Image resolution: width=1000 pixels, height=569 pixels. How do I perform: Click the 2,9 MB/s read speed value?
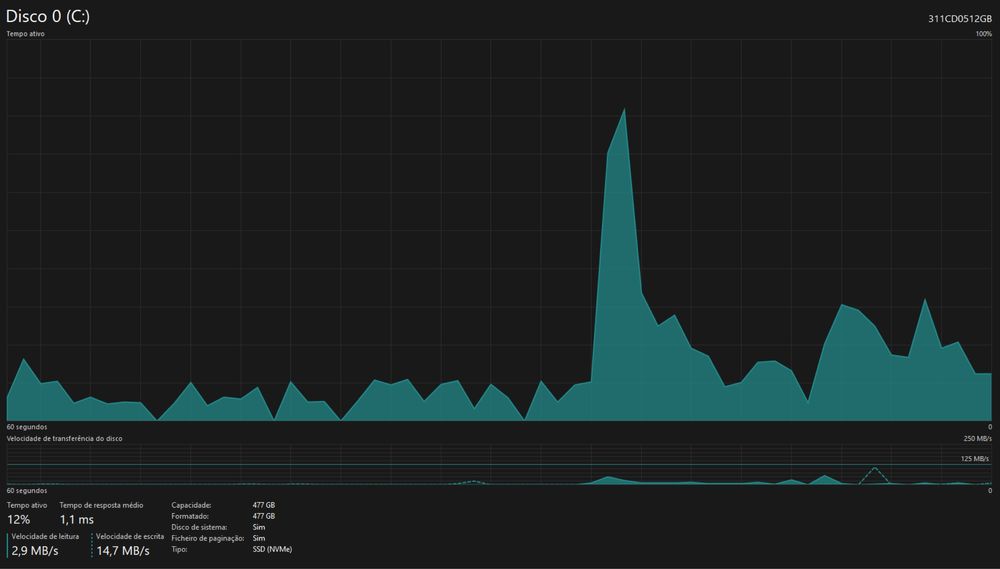[x=35, y=551]
